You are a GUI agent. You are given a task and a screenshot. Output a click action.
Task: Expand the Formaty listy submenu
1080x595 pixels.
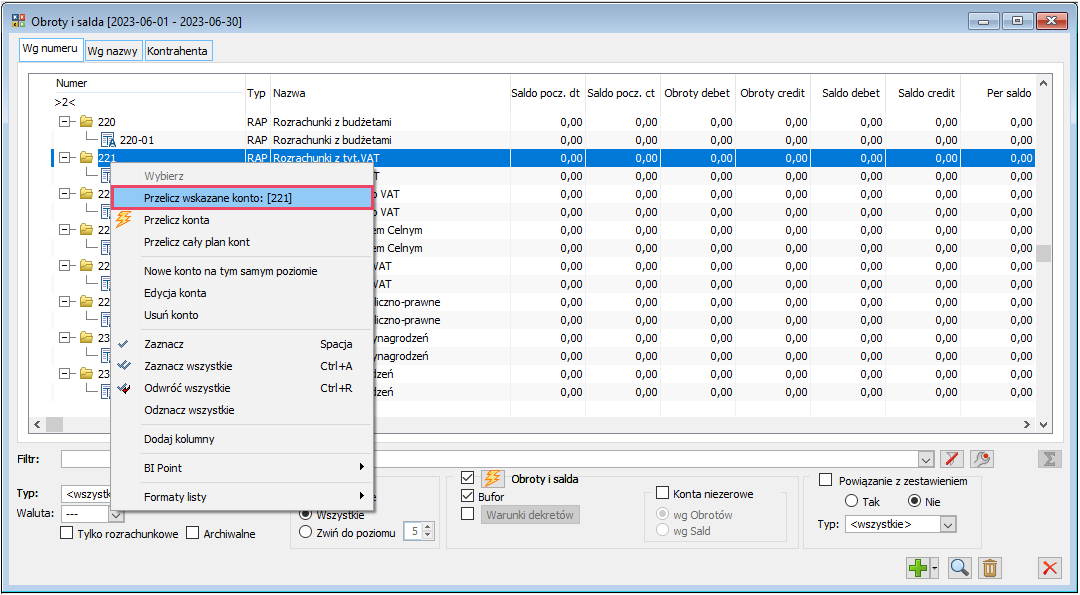tap(242, 497)
